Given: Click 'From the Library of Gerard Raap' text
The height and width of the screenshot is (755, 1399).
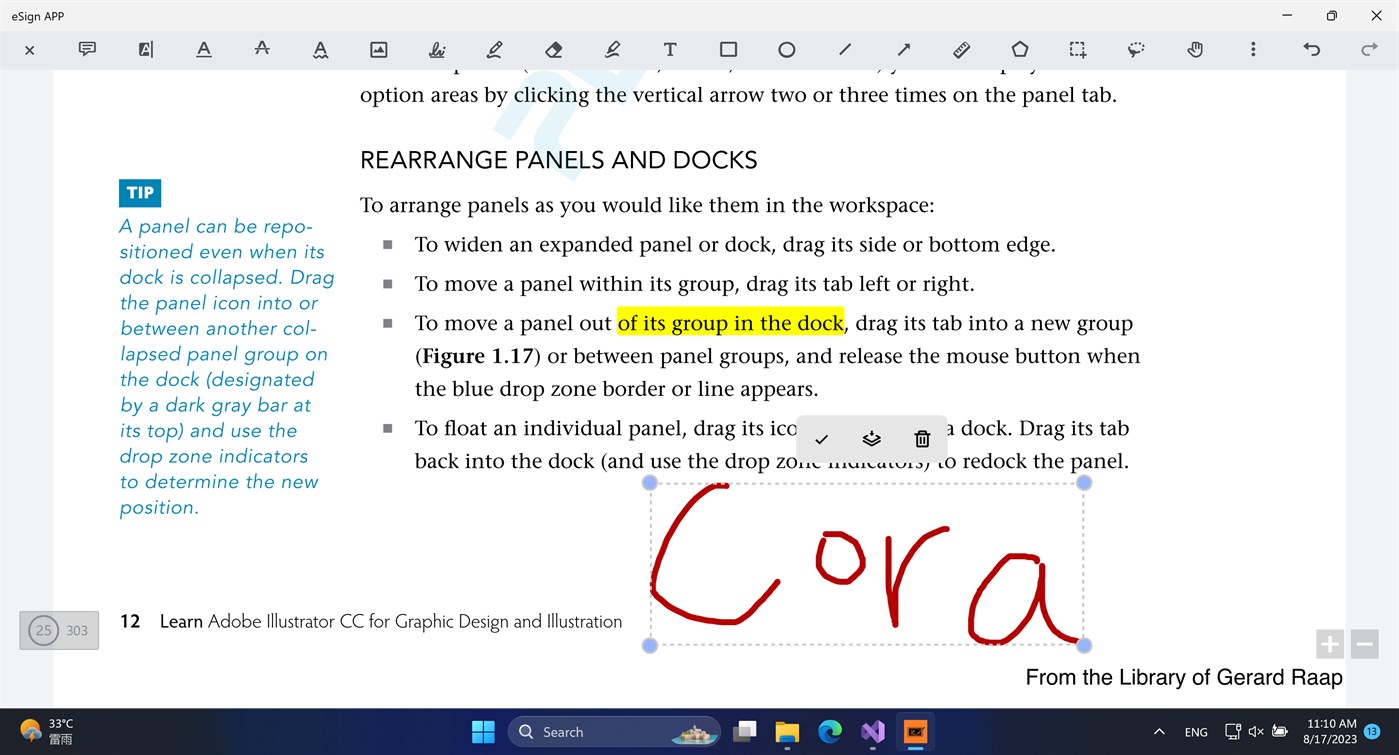Looking at the screenshot, I should [x=1184, y=678].
